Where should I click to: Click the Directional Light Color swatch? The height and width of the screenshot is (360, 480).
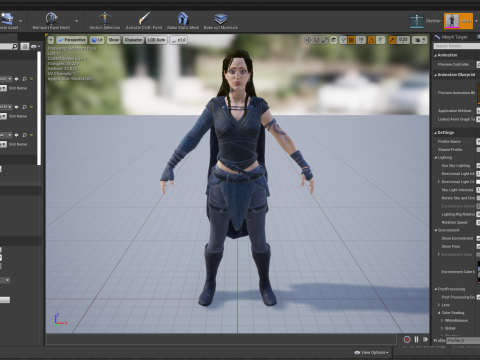(478, 182)
